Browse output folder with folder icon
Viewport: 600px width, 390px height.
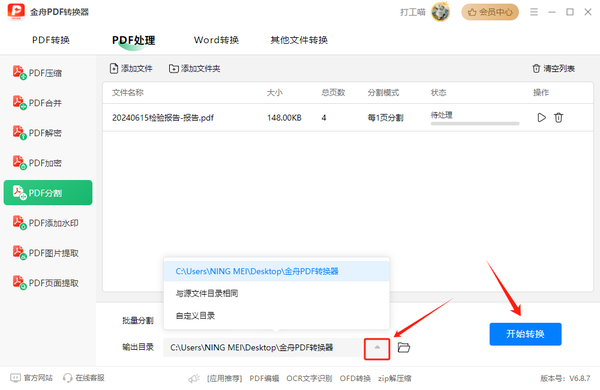[x=404, y=348]
